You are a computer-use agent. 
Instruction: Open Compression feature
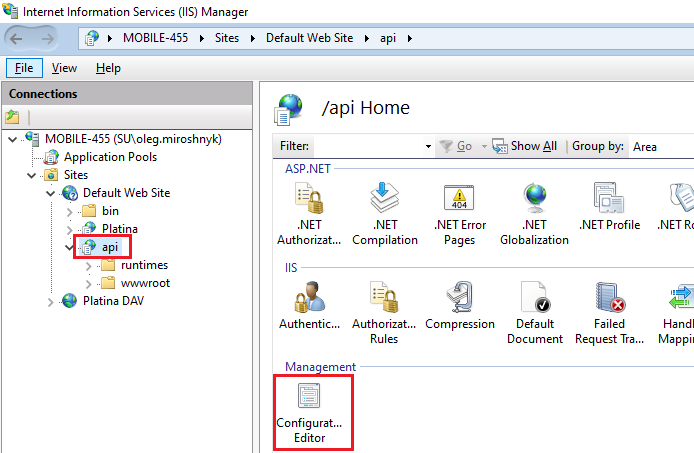[459, 306]
